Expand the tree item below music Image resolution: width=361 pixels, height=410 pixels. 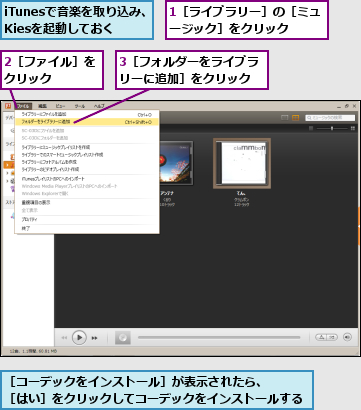pos(7,173)
